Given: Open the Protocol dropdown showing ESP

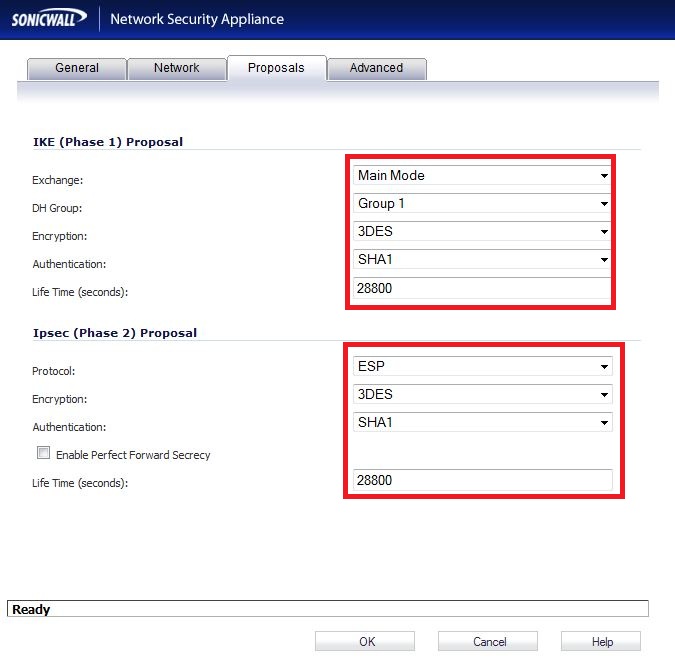Looking at the screenshot, I should click(483, 367).
